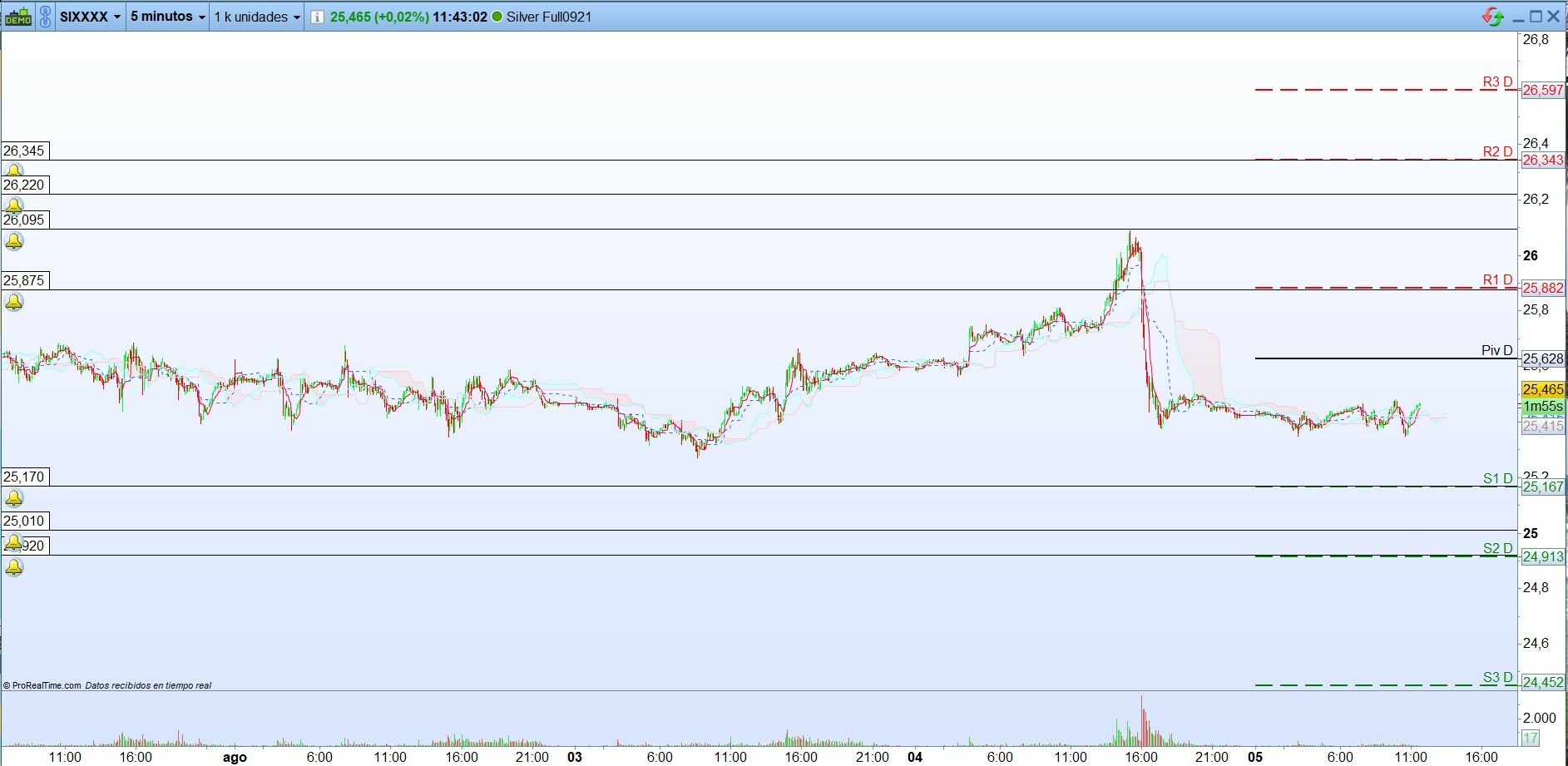Click the alert bell under 26,095 level

point(14,241)
